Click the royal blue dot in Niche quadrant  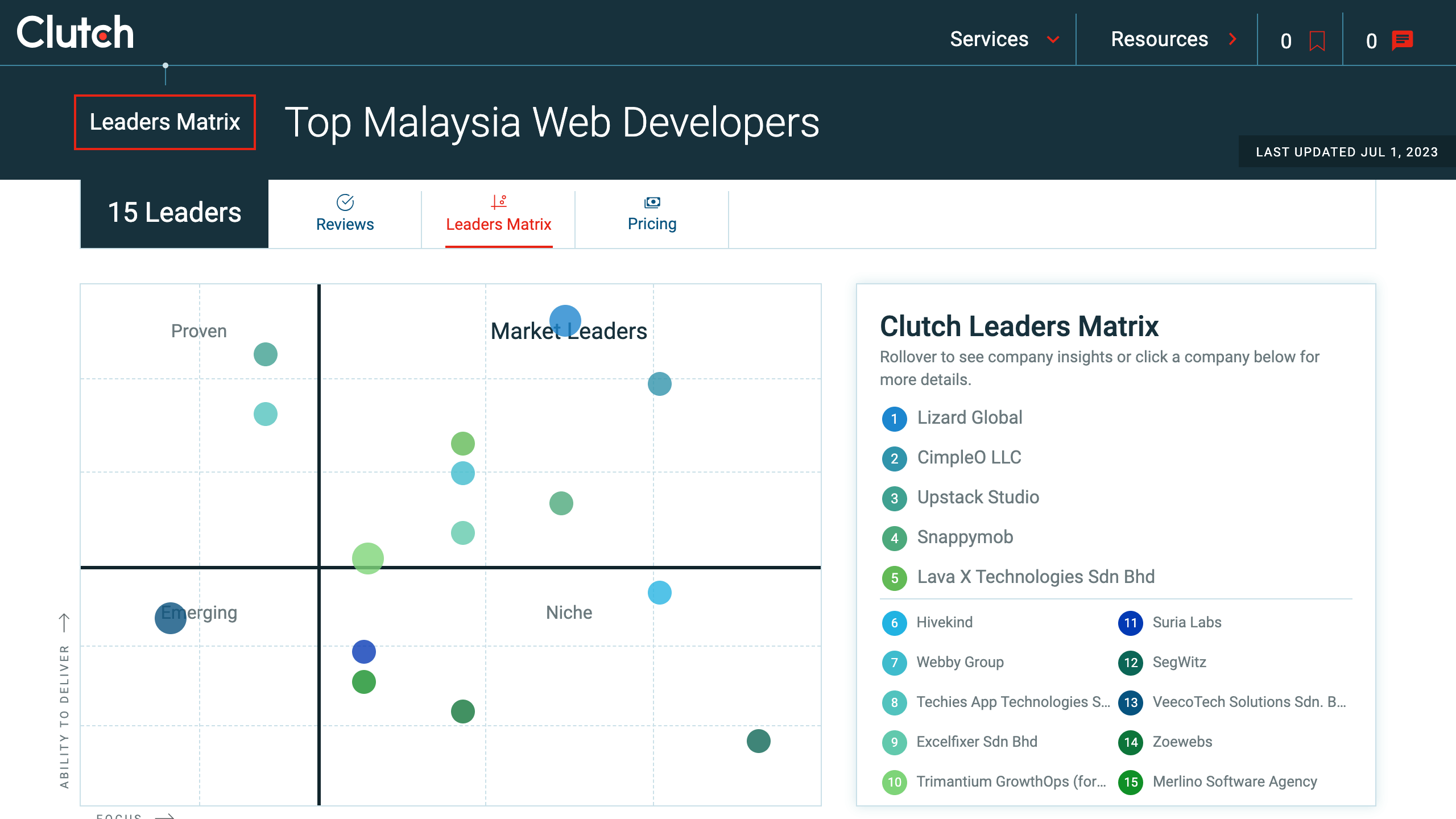coord(364,652)
